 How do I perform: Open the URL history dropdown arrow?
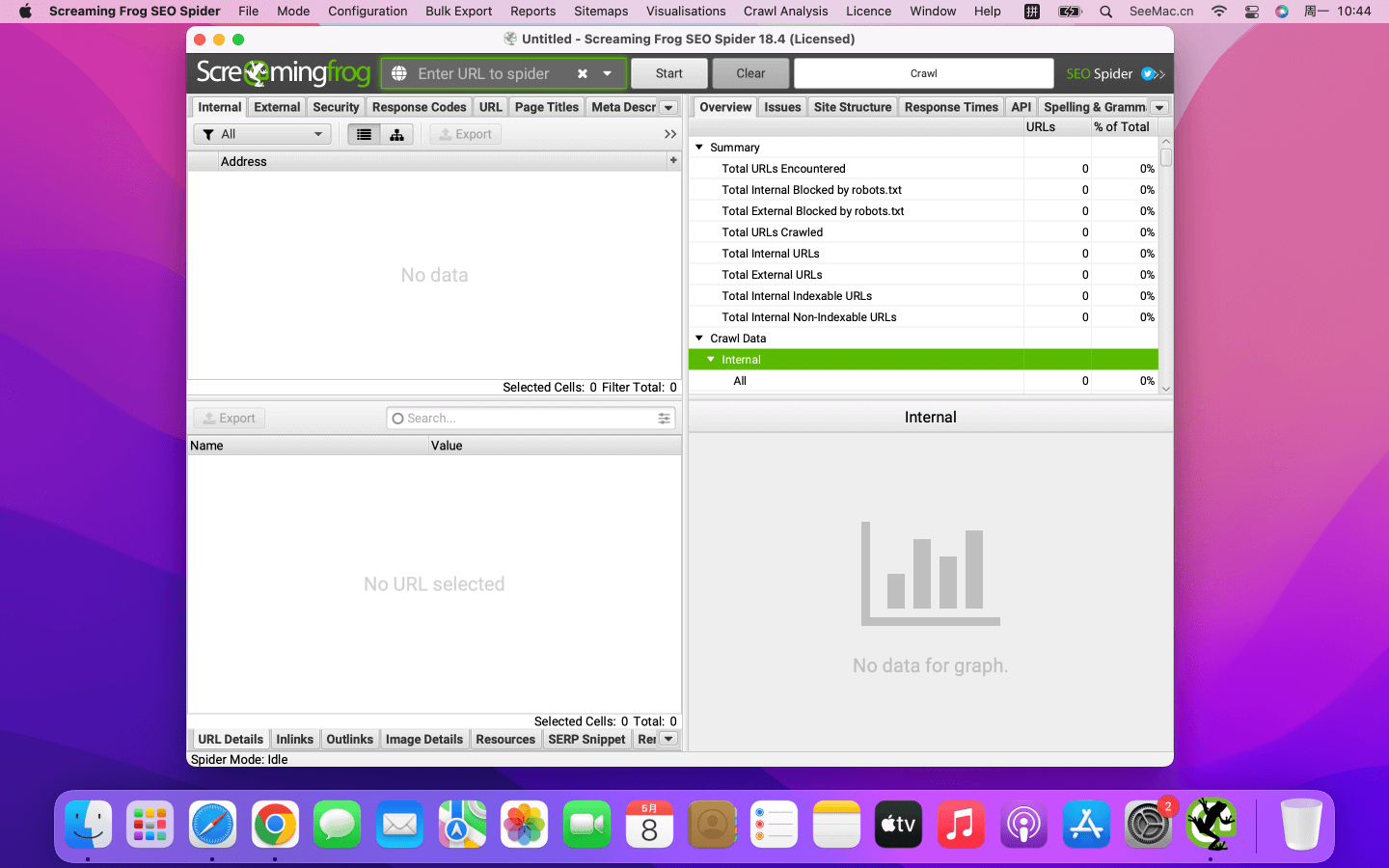point(608,74)
